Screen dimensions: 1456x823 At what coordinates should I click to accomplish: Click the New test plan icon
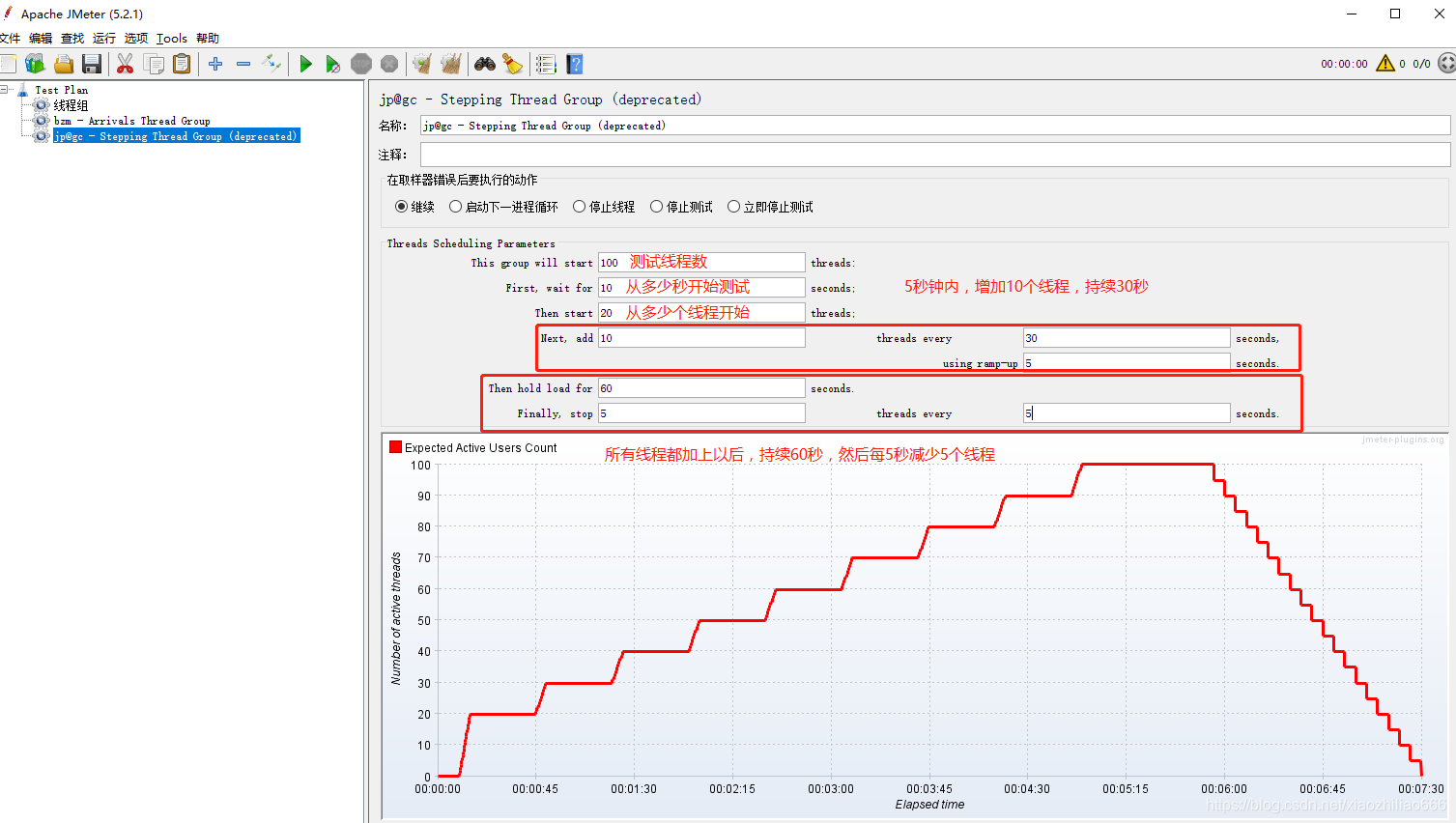pyautogui.click(x=8, y=64)
